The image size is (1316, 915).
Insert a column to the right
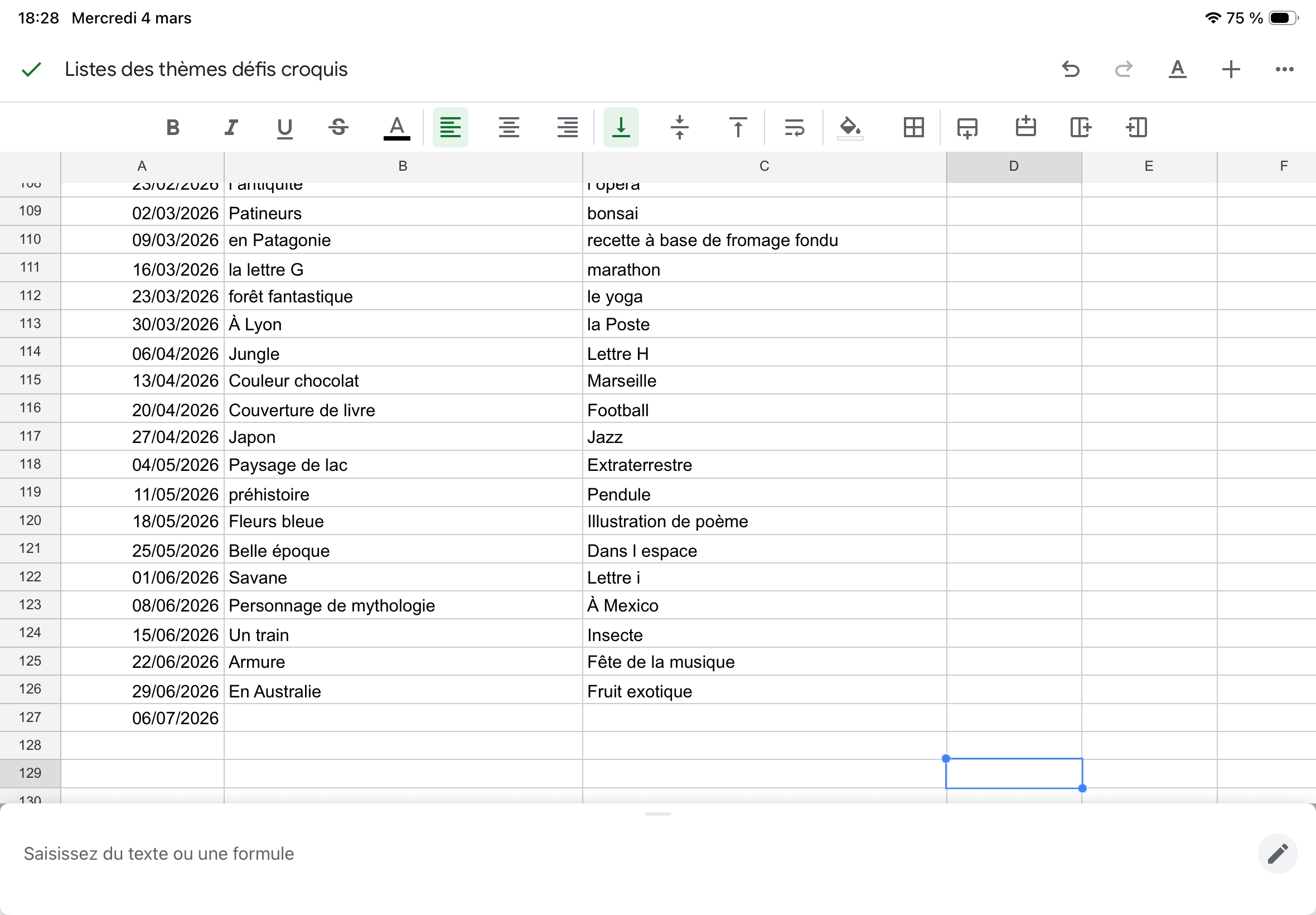click(x=1081, y=127)
